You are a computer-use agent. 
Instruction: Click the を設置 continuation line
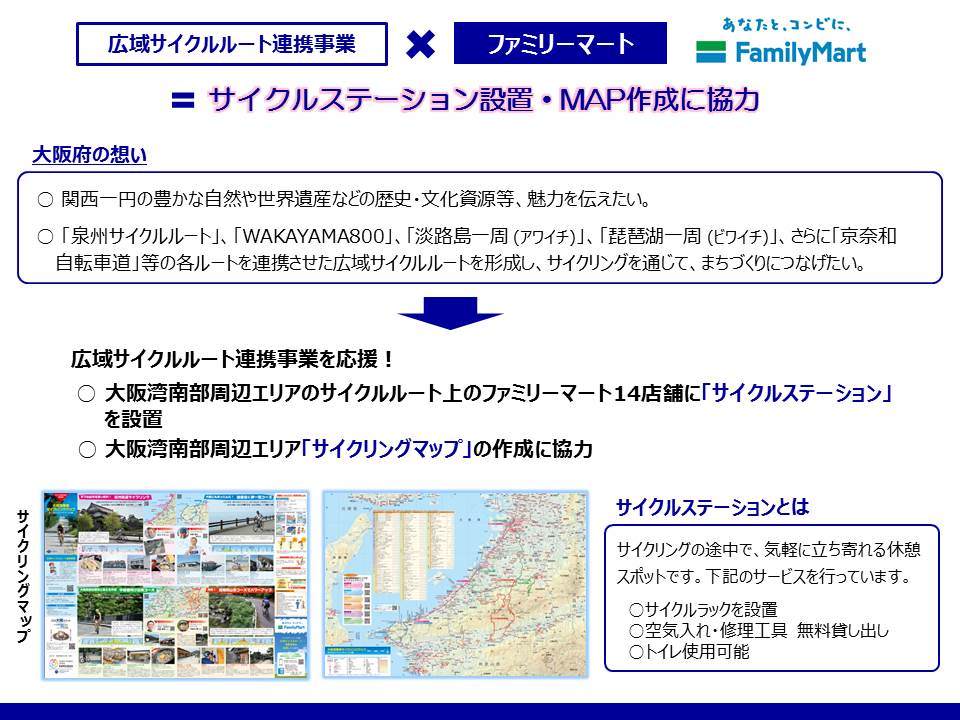pyautogui.click(x=133, y=419)
